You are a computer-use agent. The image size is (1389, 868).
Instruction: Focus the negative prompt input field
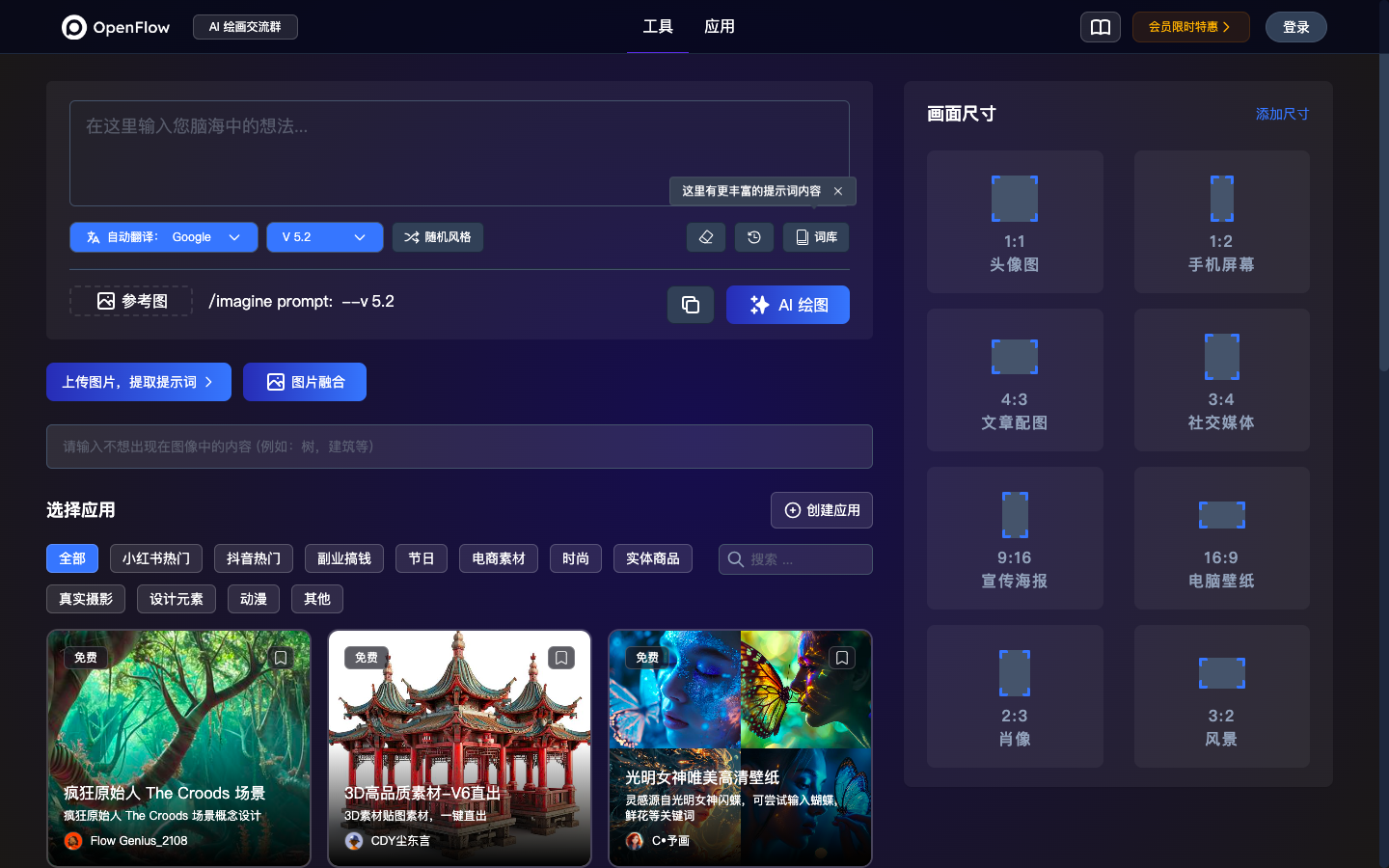coord(459,447)
